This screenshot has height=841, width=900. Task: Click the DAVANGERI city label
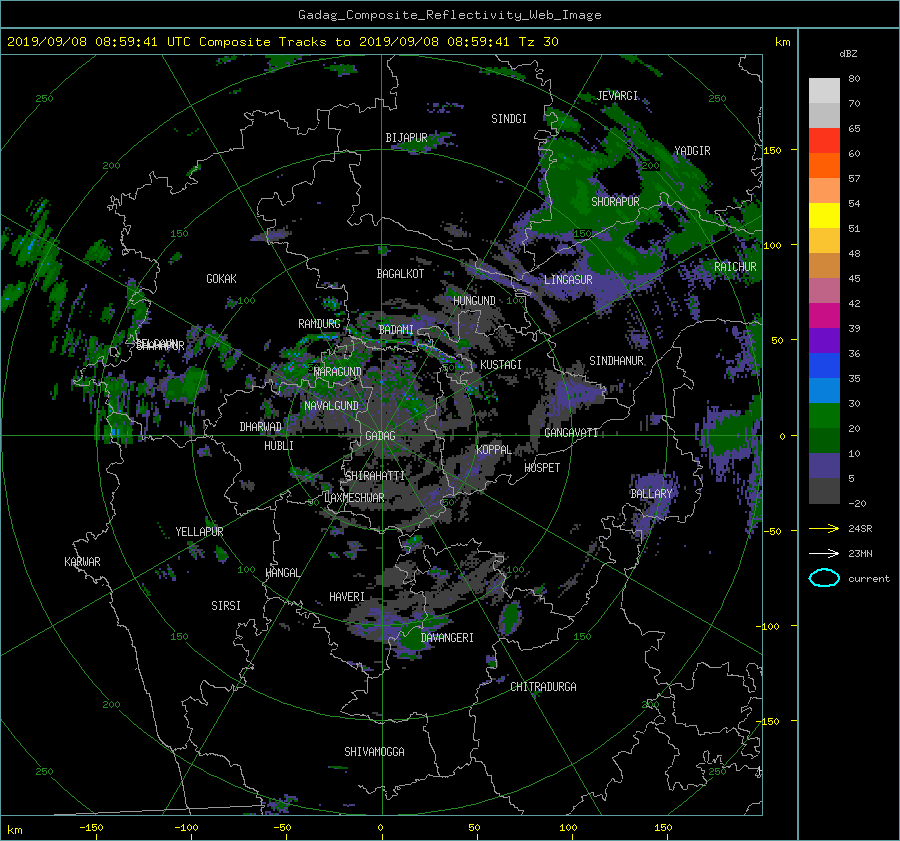tap(447, 638)
